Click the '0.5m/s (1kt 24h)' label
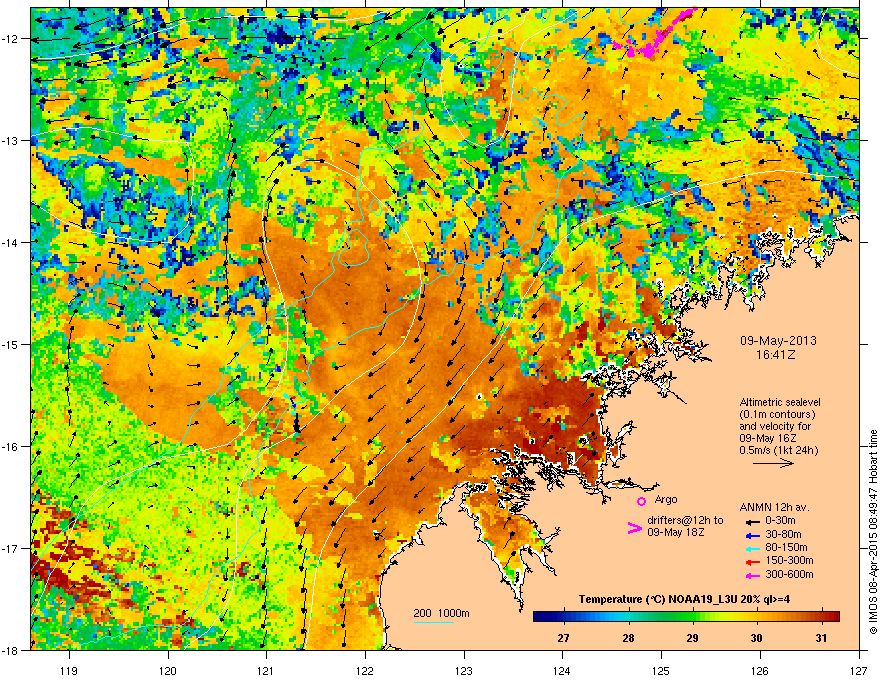 [x=778, y=450]
